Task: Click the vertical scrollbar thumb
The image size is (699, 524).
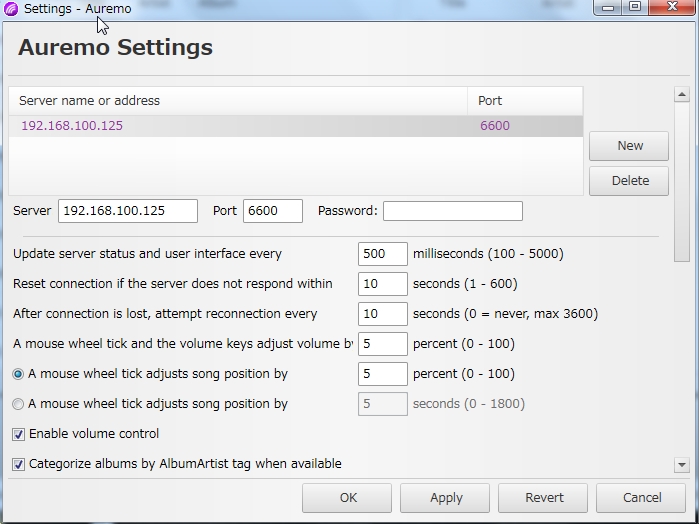Action: click(682, 182)
